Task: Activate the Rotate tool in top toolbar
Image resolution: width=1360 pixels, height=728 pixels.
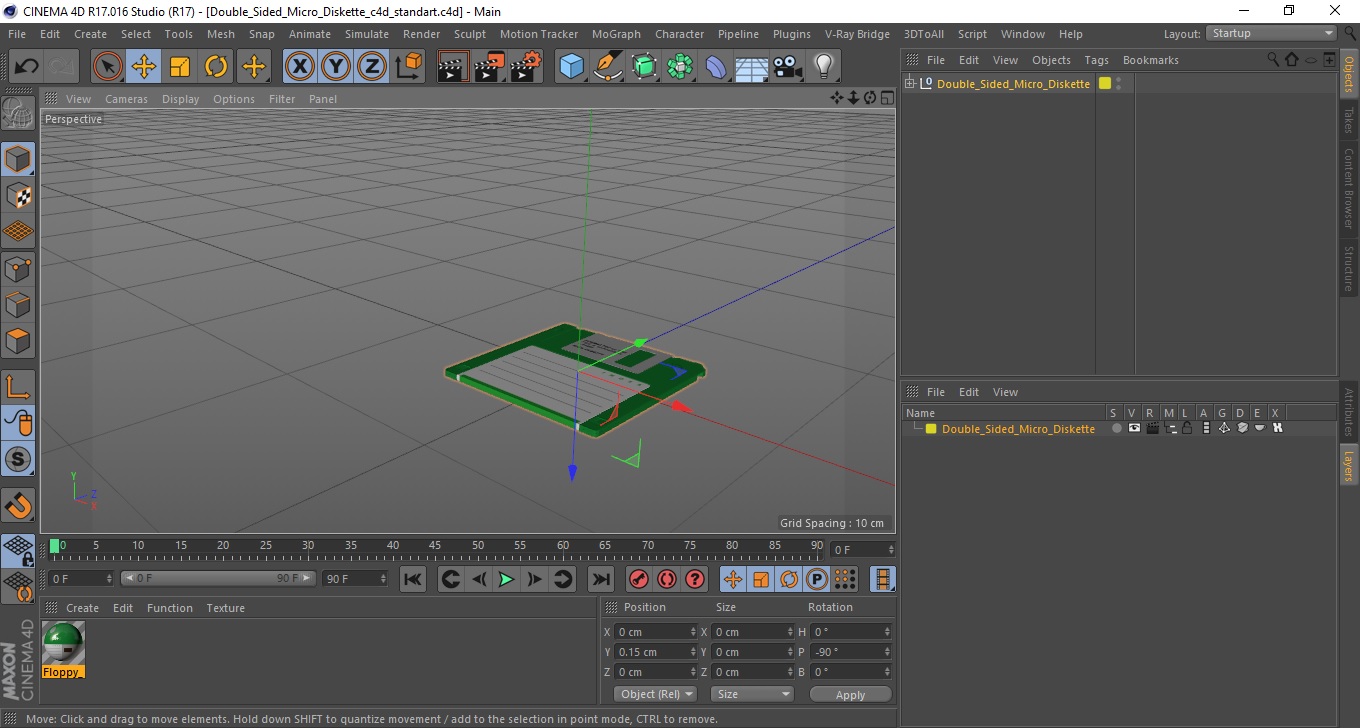Action: [216, 67]
